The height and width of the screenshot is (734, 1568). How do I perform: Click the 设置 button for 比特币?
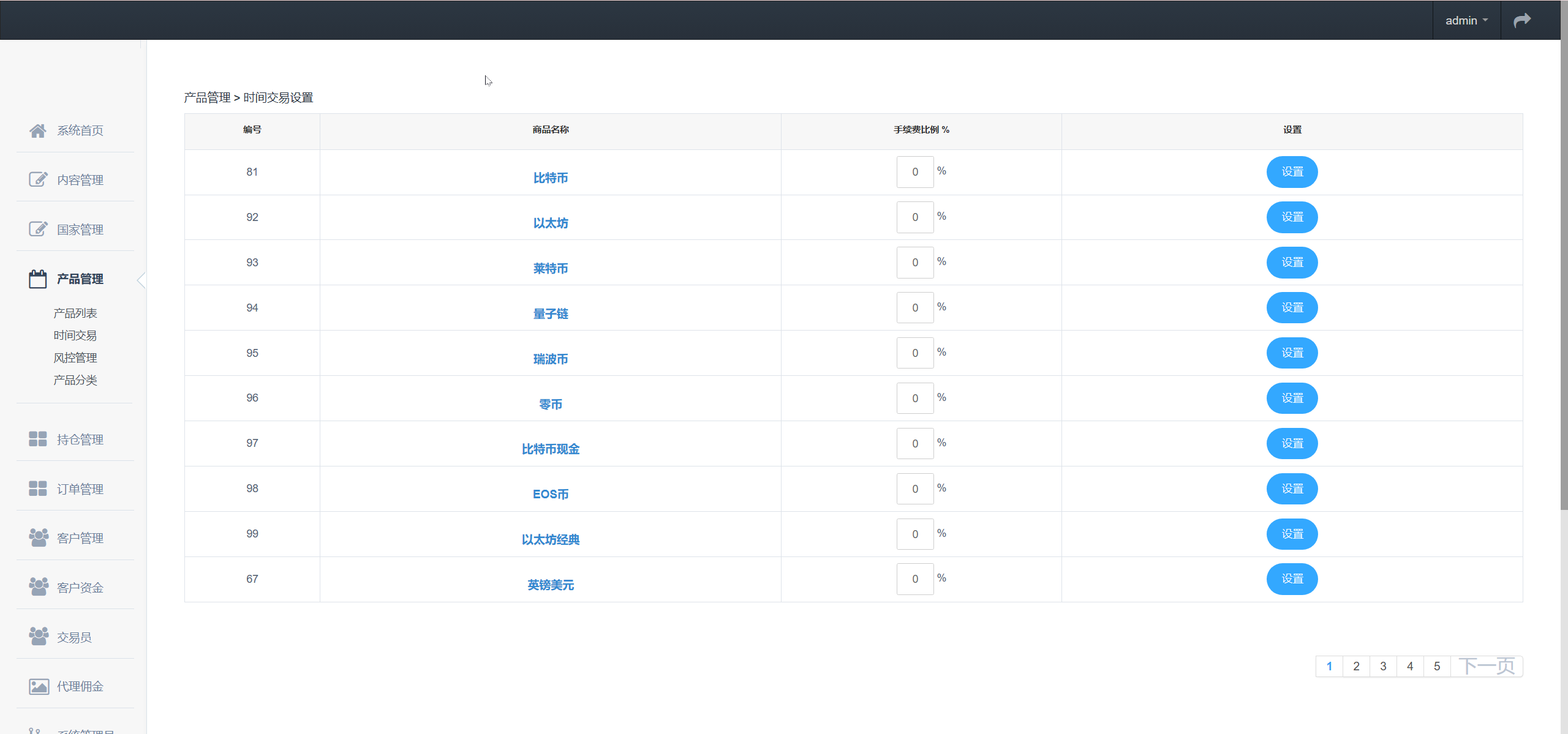pos(1292,172)
